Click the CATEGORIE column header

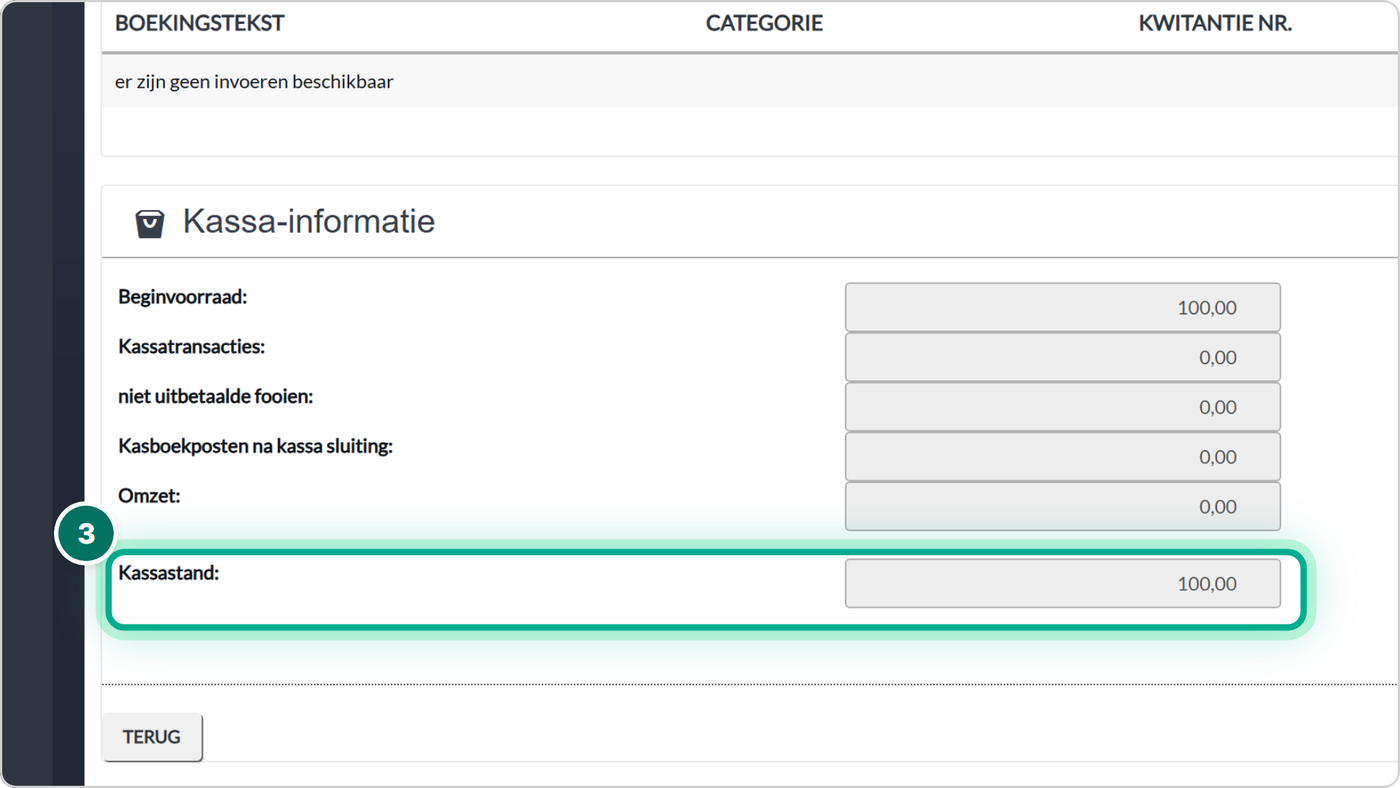click(764, 24)
